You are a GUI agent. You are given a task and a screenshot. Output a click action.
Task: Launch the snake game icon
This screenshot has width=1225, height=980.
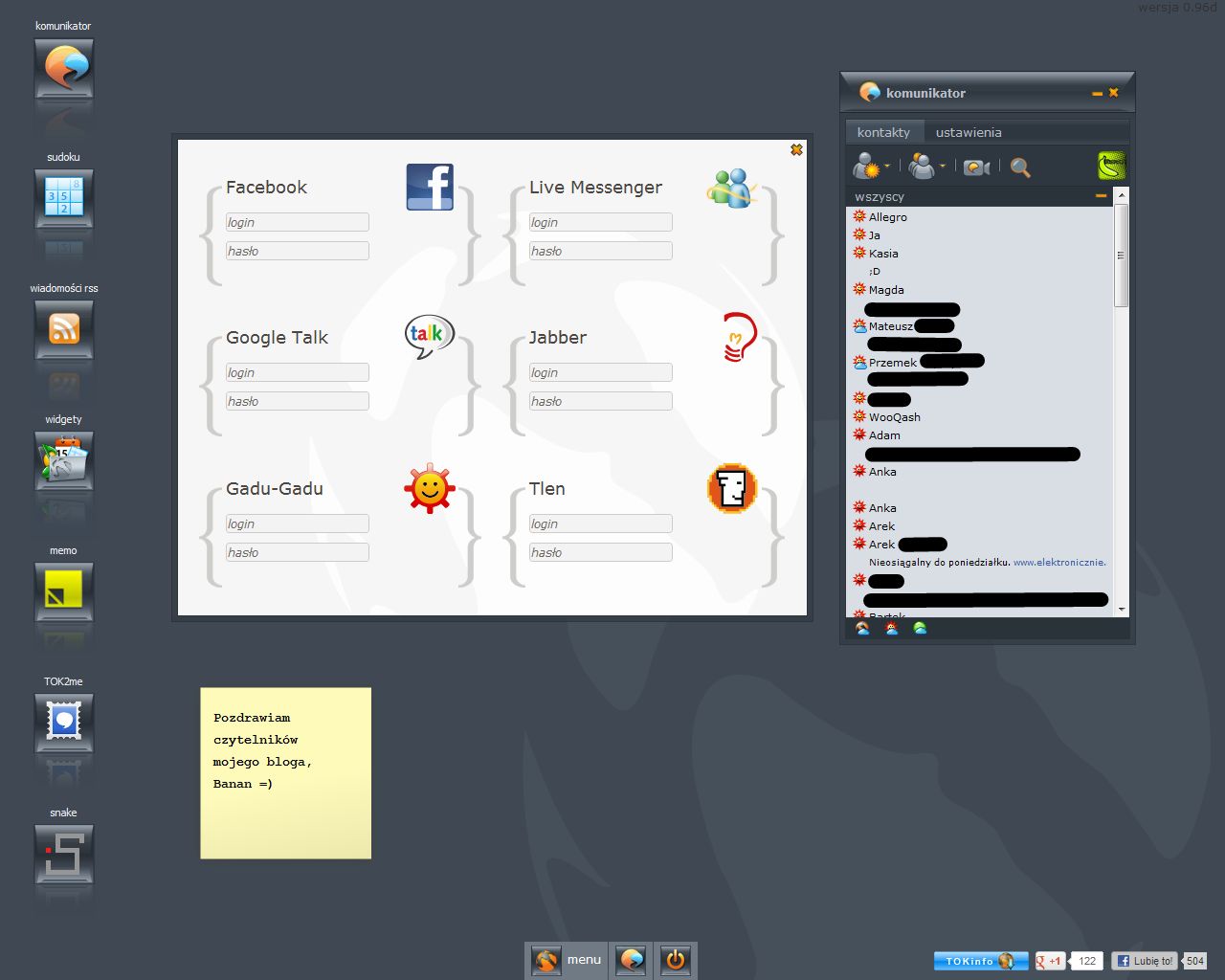tap(64, 855)
